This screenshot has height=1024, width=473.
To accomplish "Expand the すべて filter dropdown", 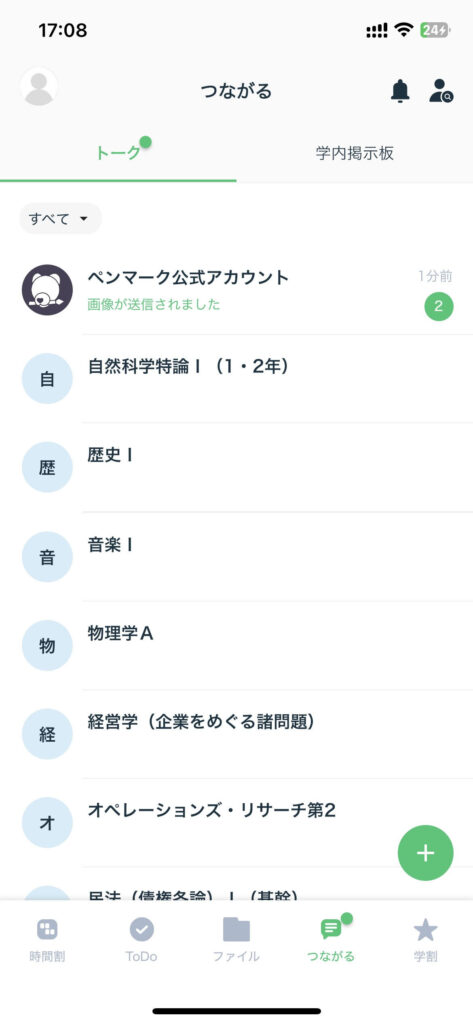I will coord(60,219).
